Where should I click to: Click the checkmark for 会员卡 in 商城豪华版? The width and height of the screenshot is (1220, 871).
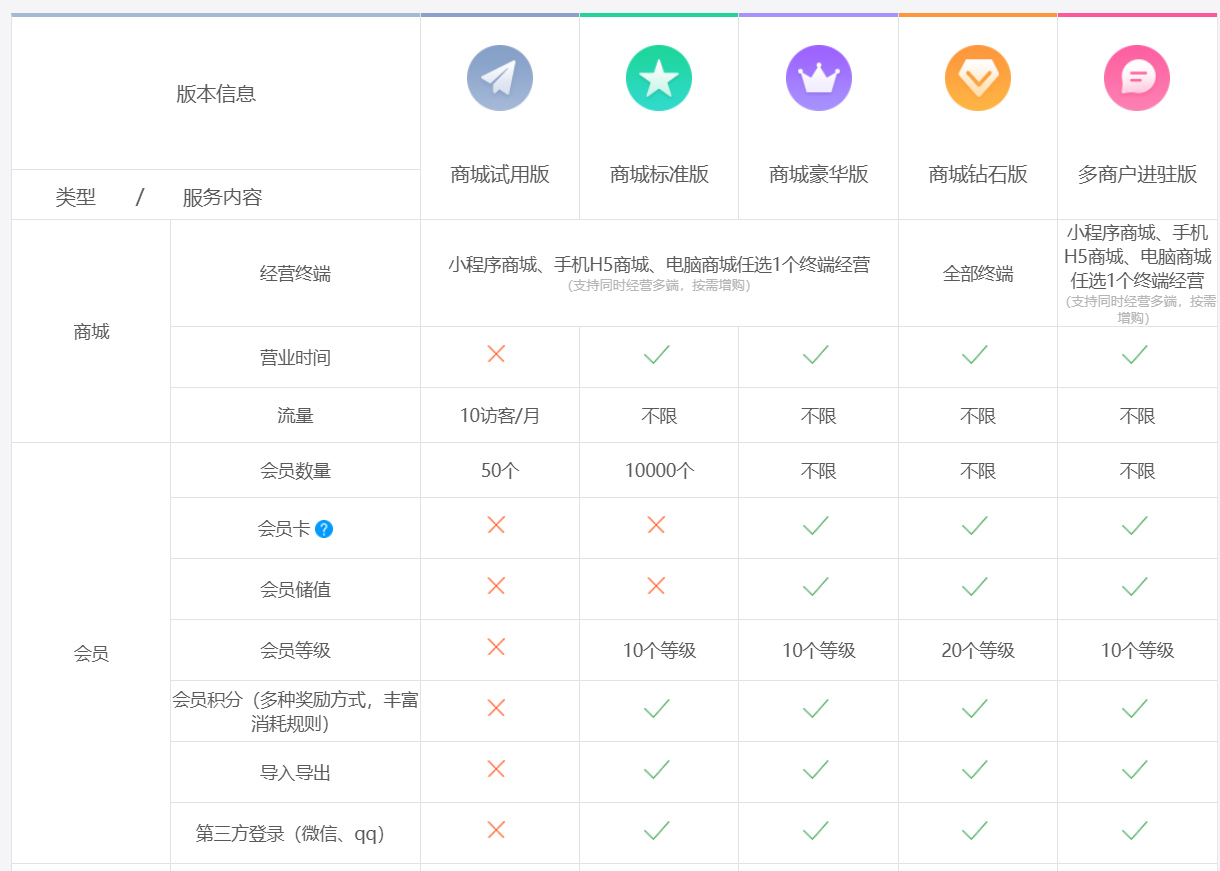click(x=816, y=525)
